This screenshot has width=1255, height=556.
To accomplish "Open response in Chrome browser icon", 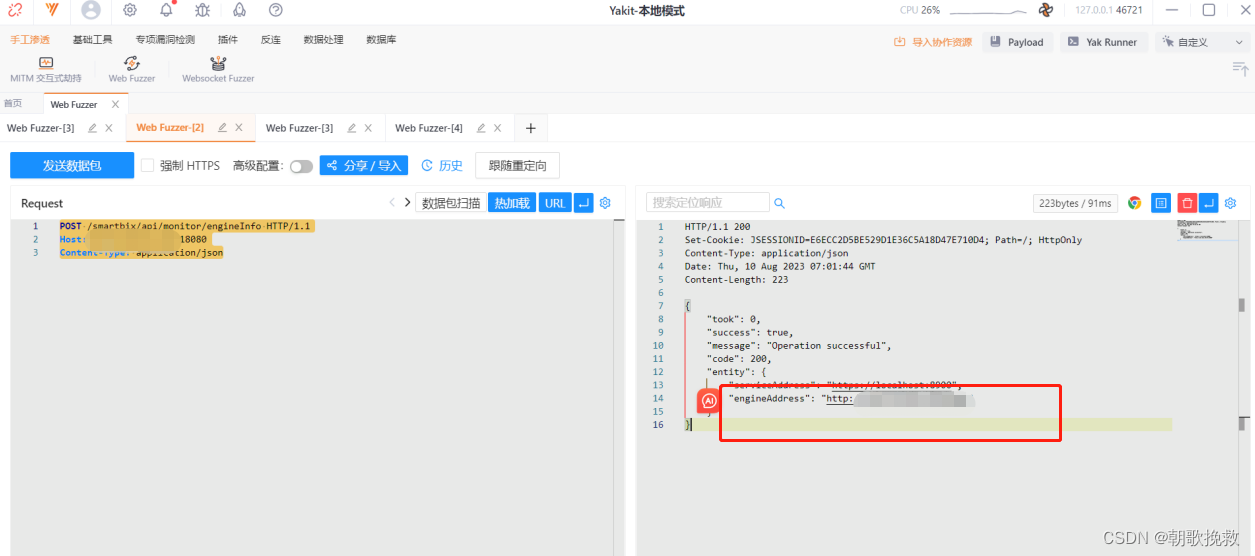I will [1135, 203].
